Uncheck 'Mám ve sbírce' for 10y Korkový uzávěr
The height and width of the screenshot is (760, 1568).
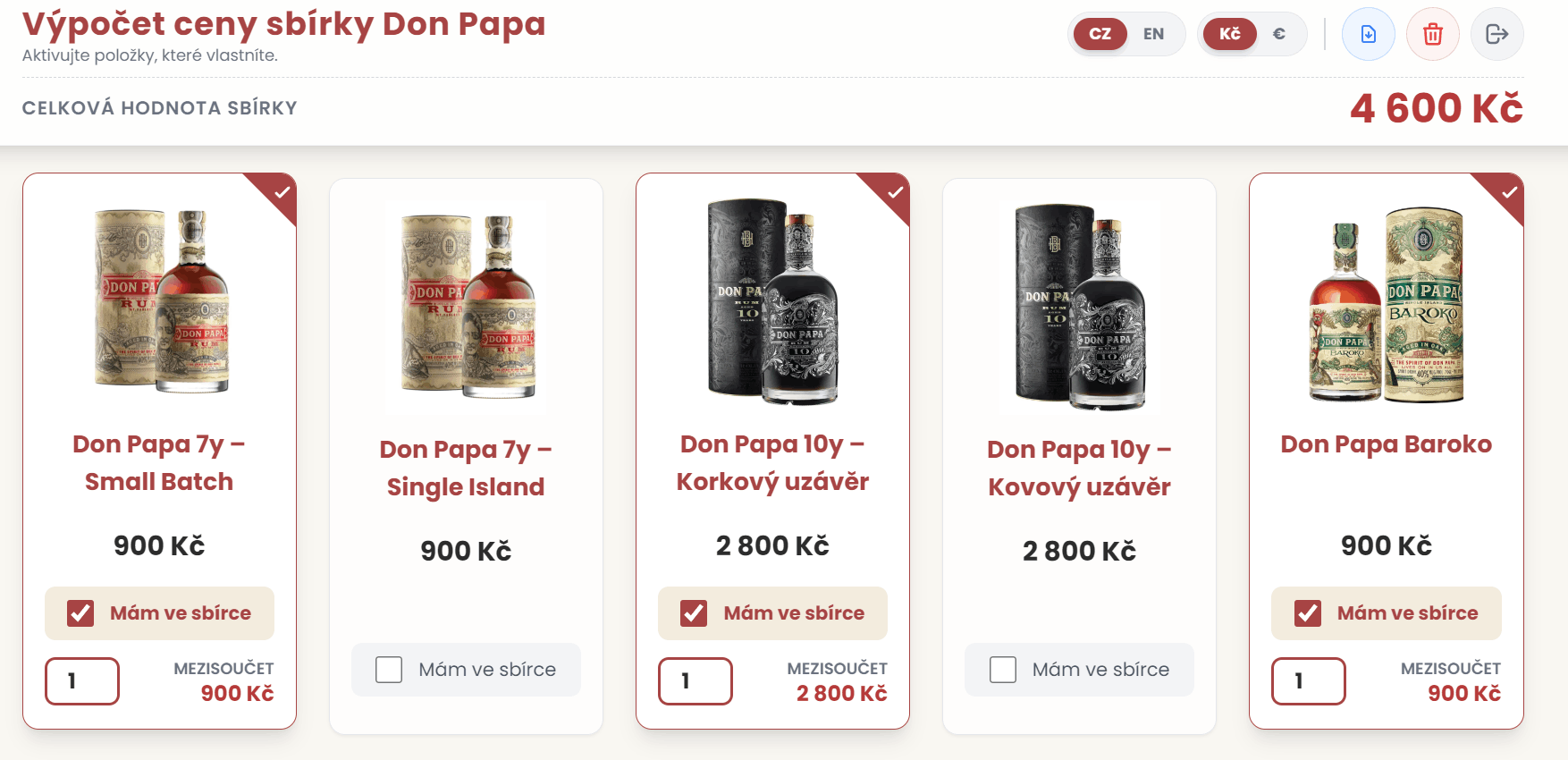tap(694, 613)
